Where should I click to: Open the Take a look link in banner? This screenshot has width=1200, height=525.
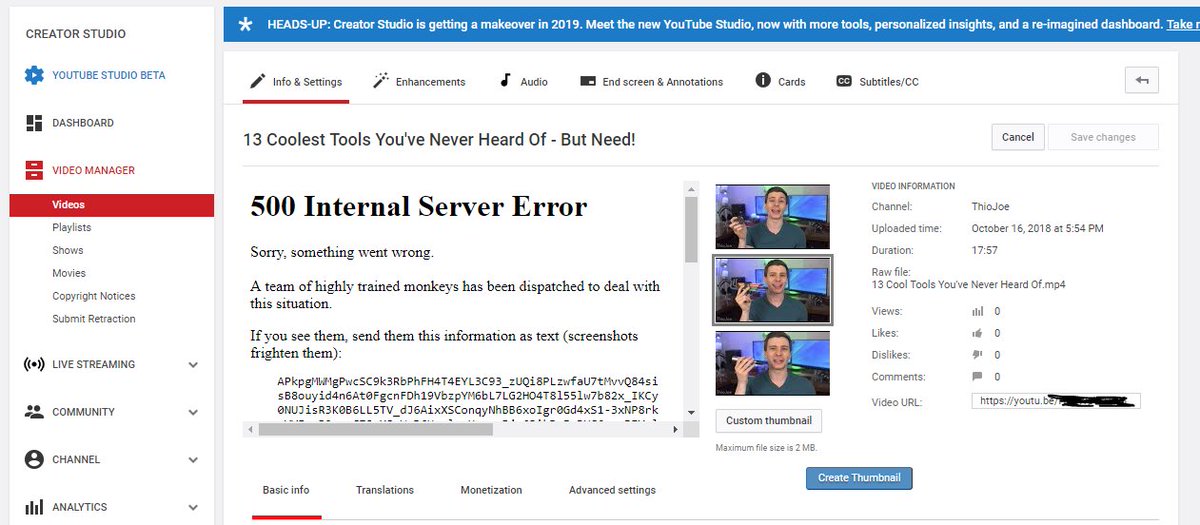point(1183,24)
